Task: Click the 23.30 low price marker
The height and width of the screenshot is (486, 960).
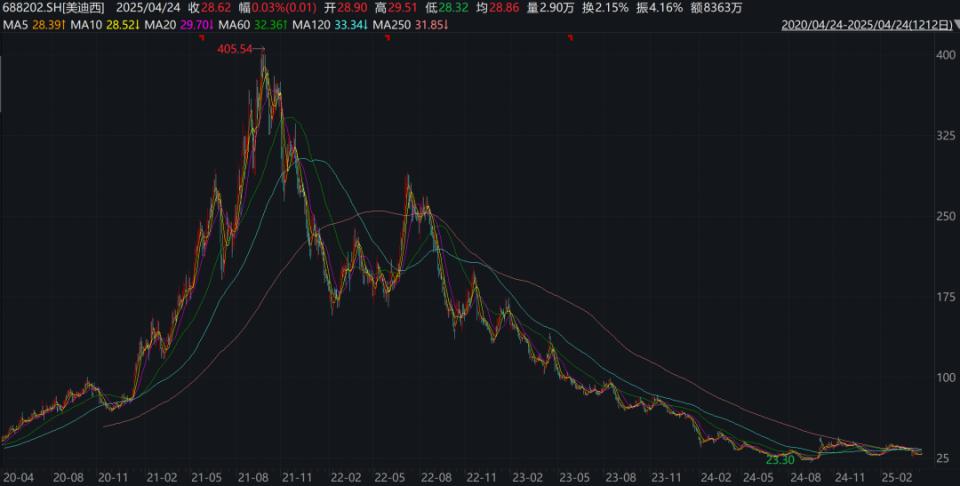Action: pyautogui.click(x=780, y=460)
